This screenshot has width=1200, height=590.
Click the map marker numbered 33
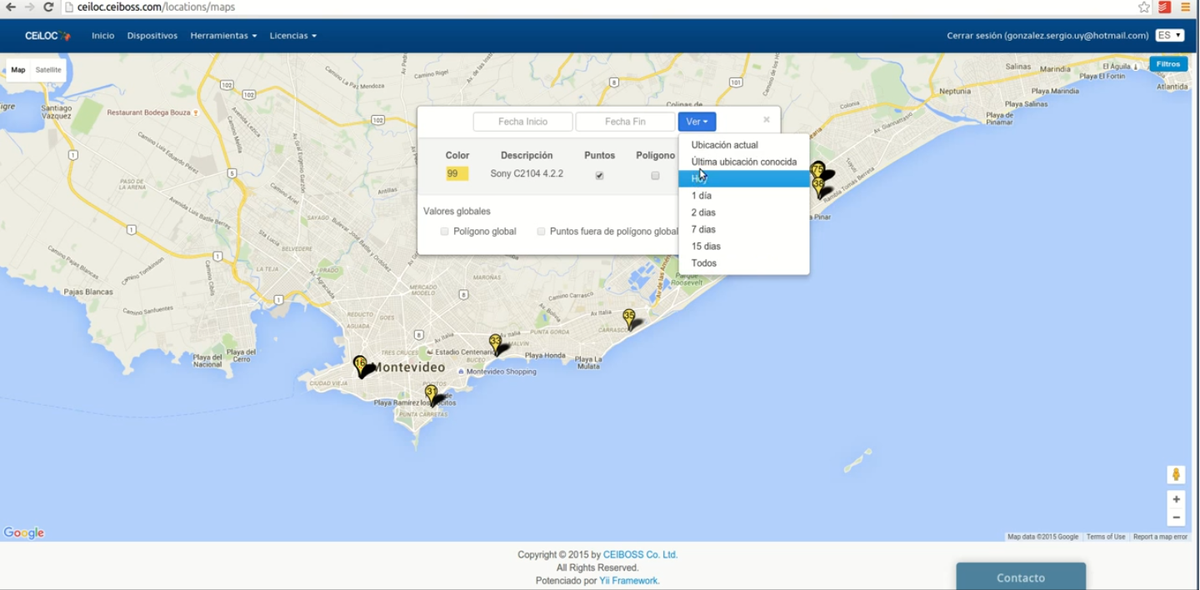click(495, 344)
